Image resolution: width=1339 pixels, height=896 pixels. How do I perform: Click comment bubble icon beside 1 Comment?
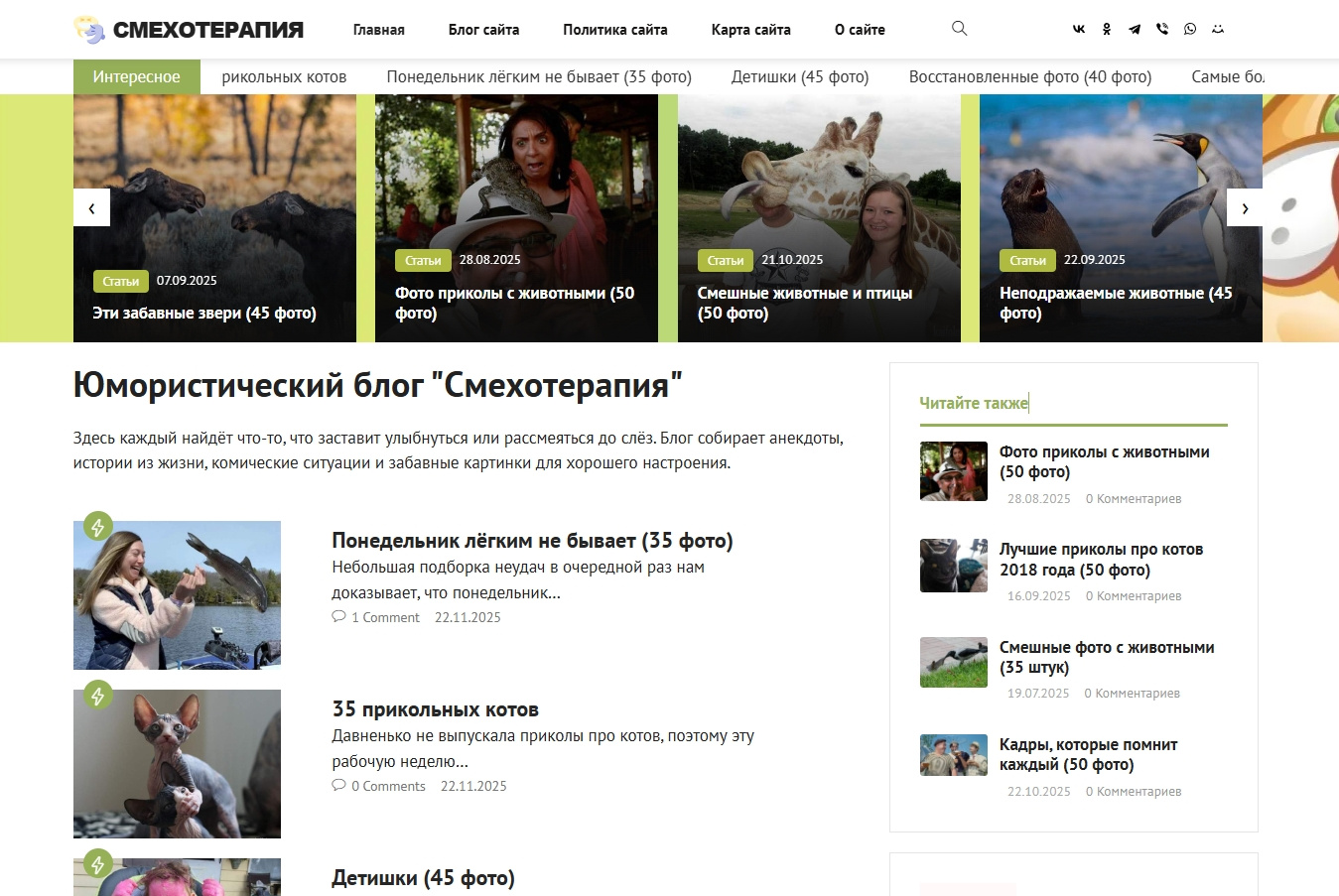click(338, 616)
